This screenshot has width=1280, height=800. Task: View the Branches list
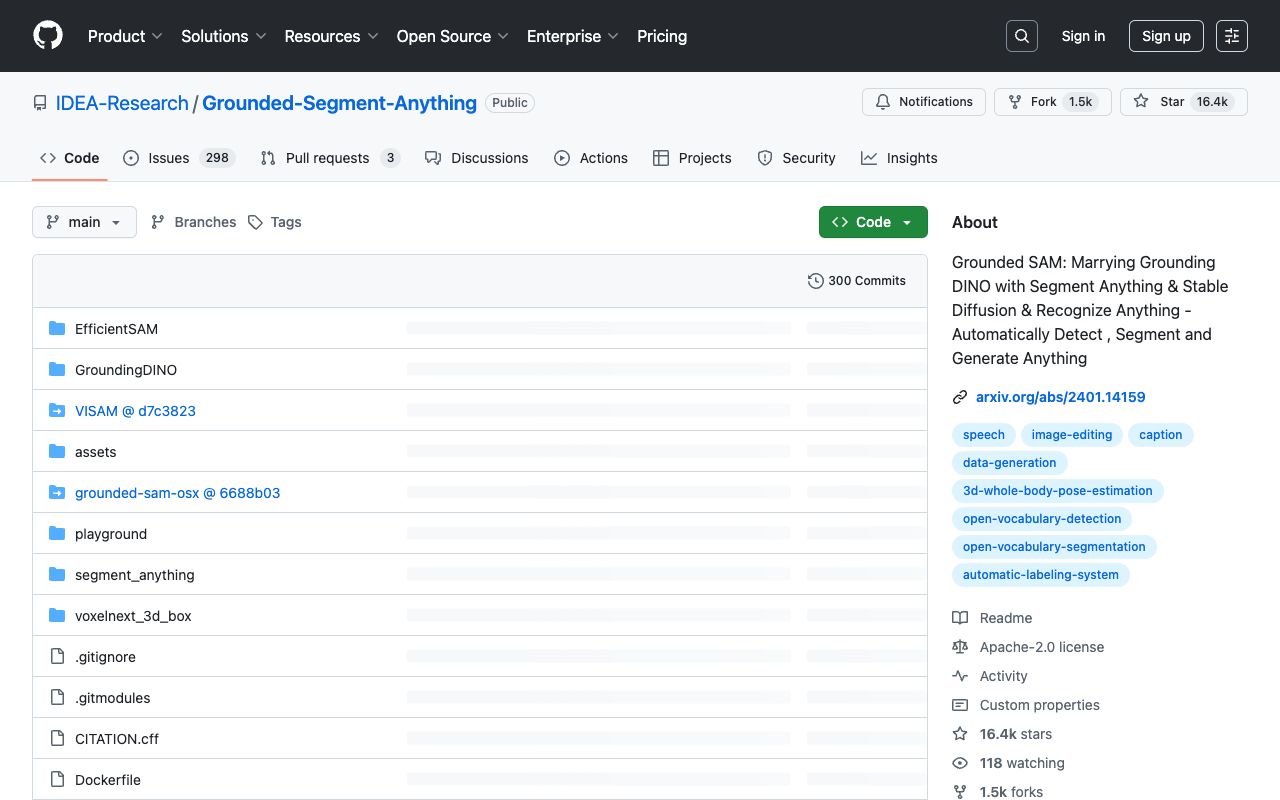[193, 222]
